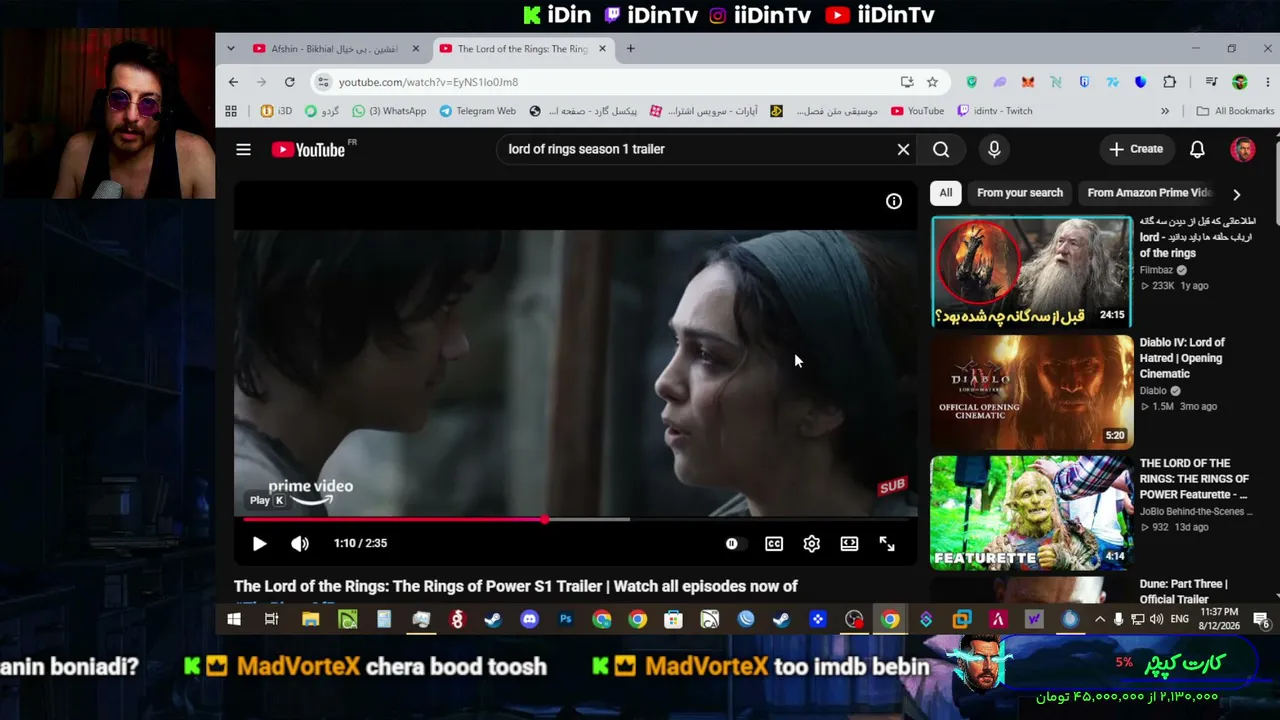
Task: Switch to the Afshin - Bikhial tab
Action: click(334, 49)
